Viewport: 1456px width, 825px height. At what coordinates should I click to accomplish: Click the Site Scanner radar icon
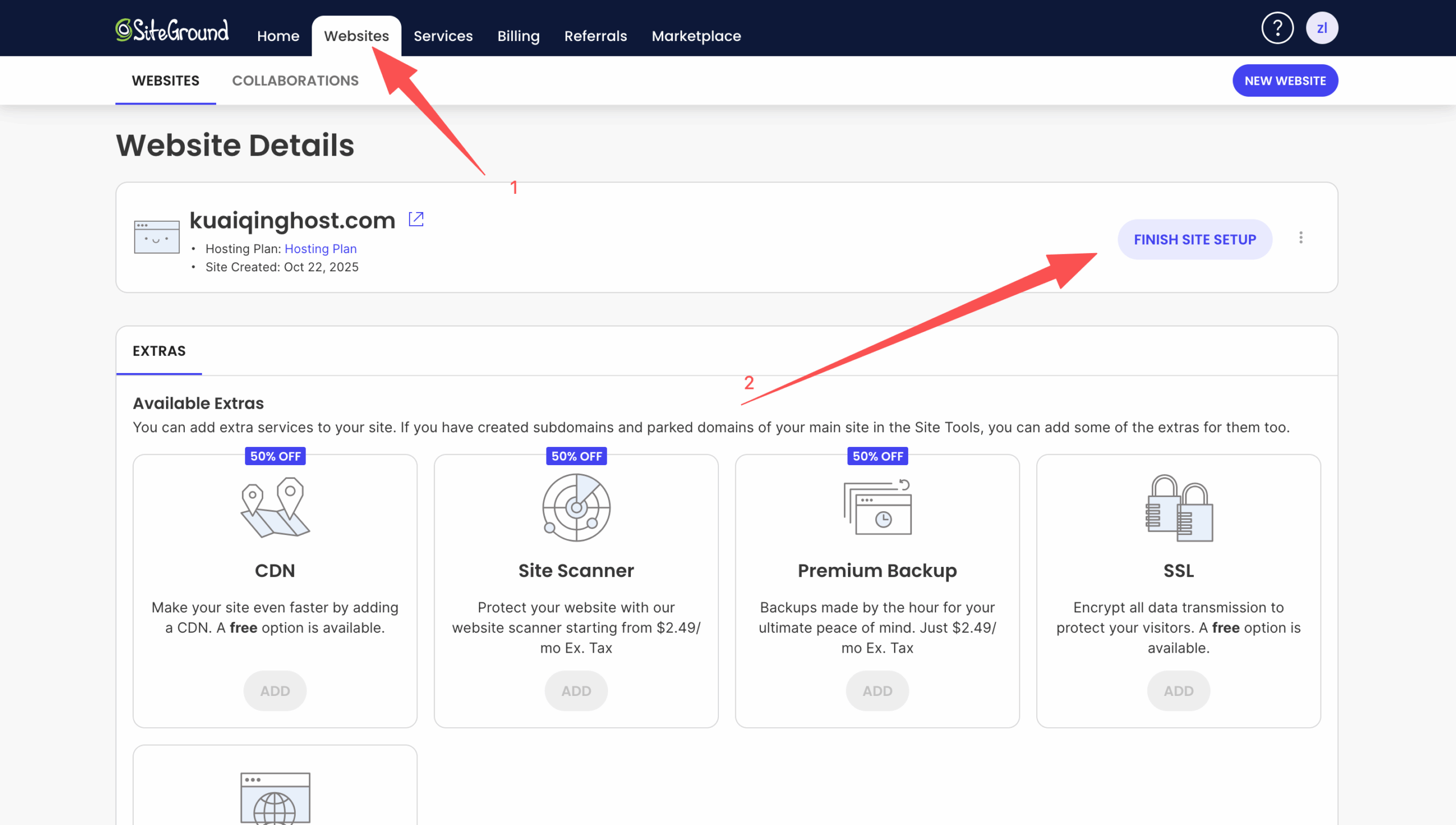[576, 507]
